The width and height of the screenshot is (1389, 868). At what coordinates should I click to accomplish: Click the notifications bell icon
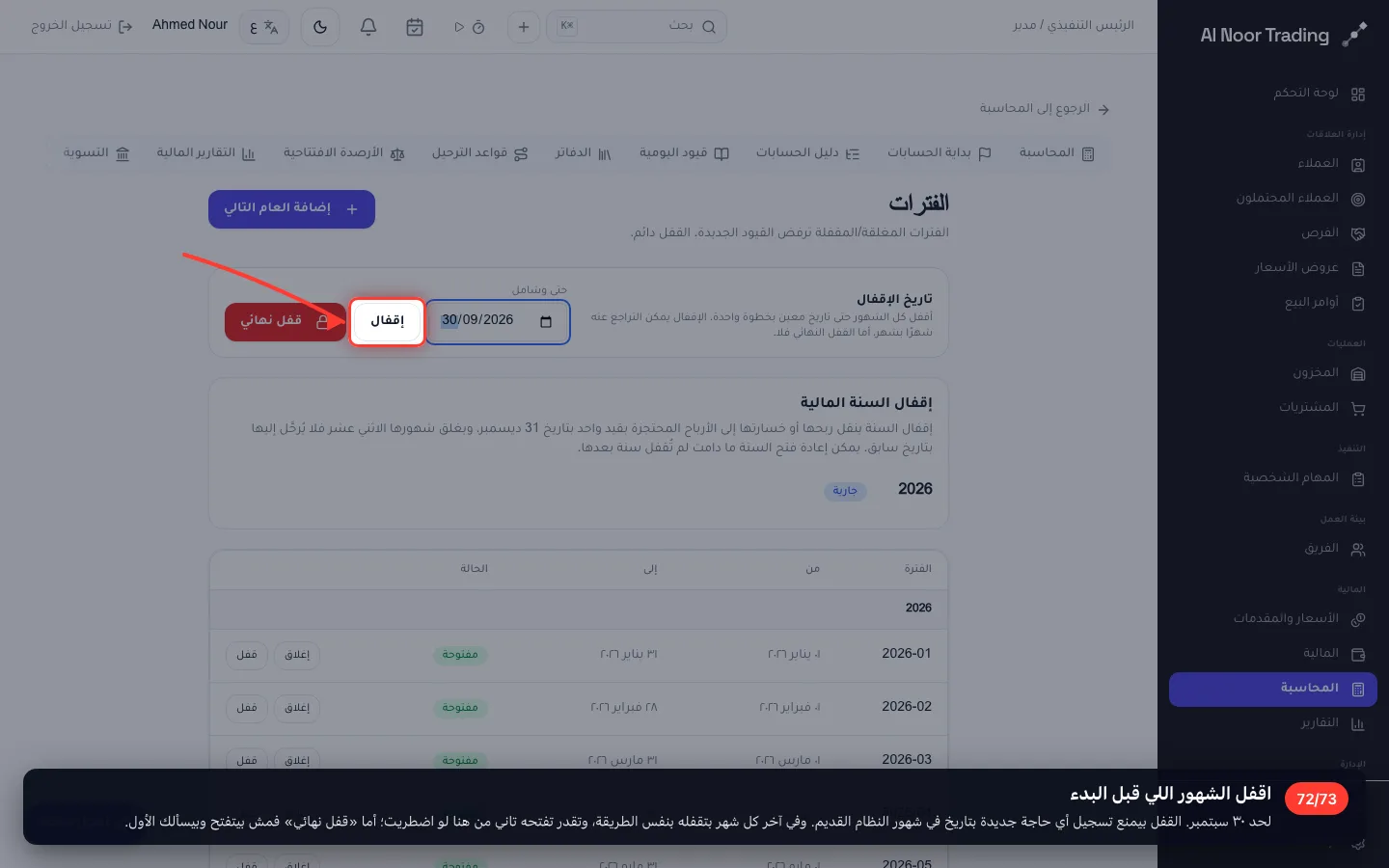tap(368, 27)
